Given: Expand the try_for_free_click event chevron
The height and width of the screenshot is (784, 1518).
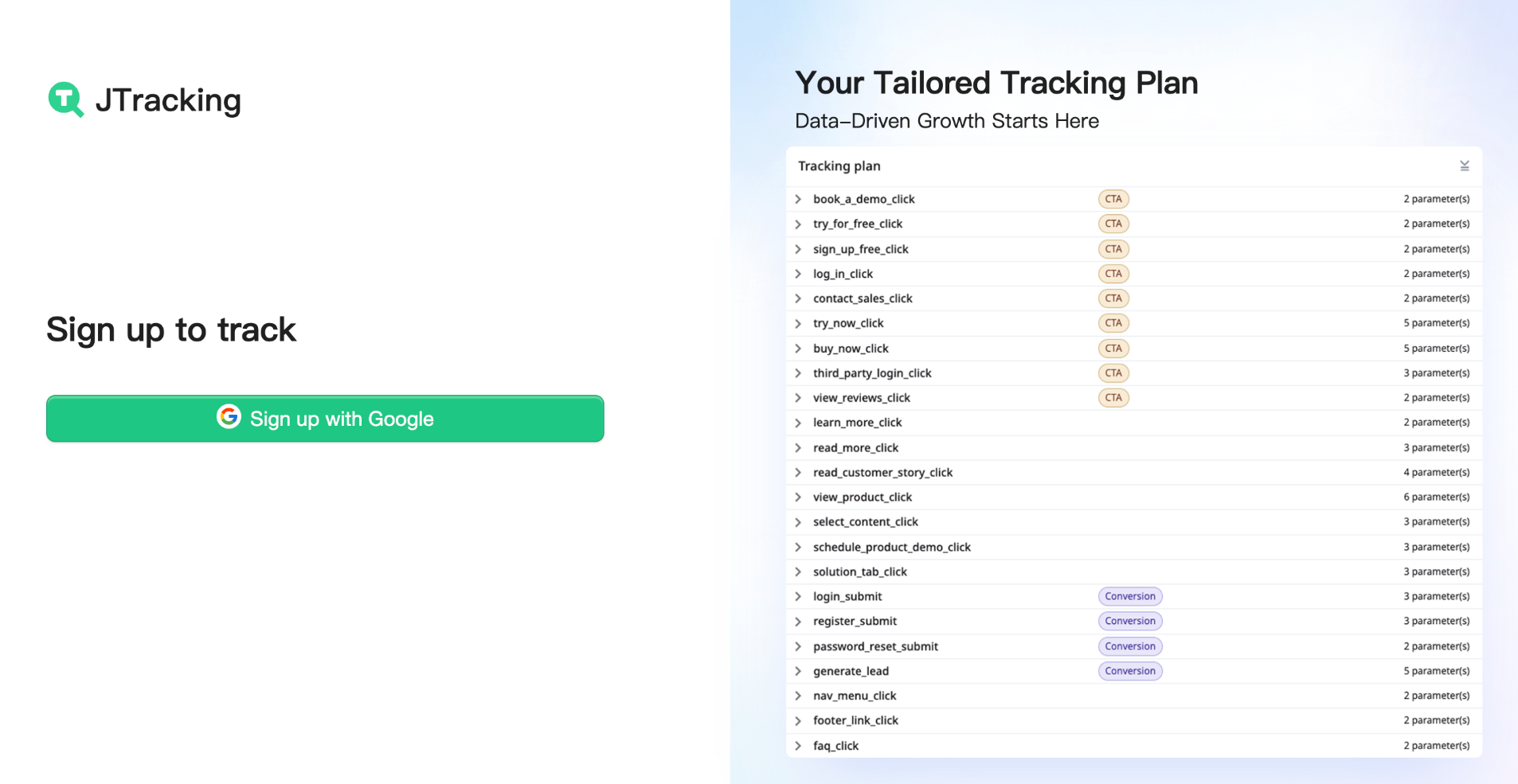Looking at the screenshot, I should click(x=798, y=224).
